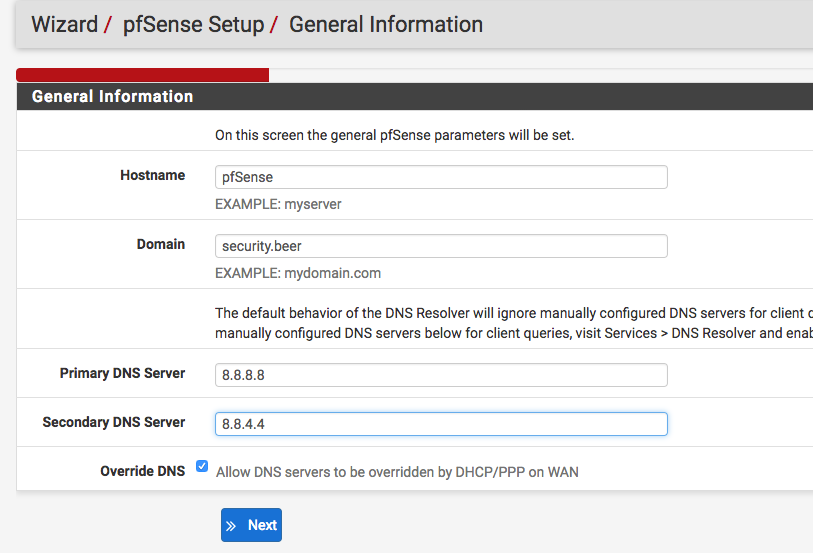Screen dimensions: 813x553
Task: Focus the Hostname input field
Action: tap(441, 177)
